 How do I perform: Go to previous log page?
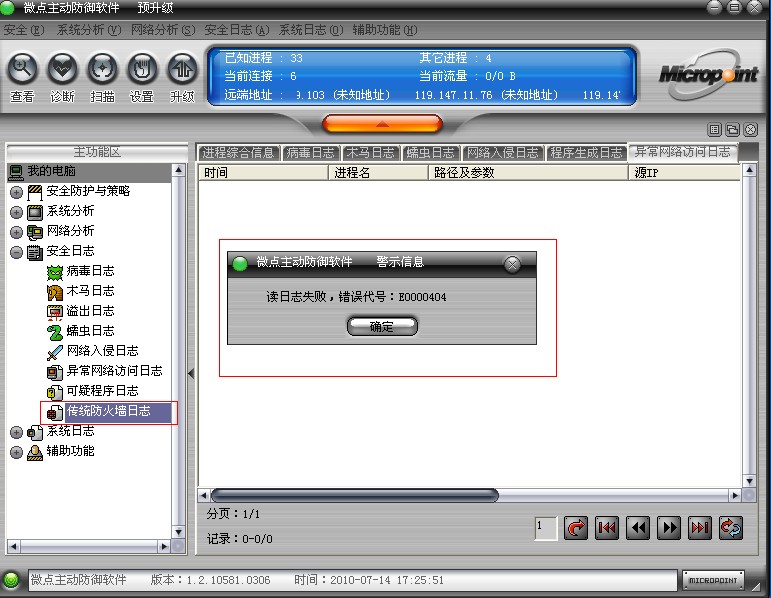point(638,528)
